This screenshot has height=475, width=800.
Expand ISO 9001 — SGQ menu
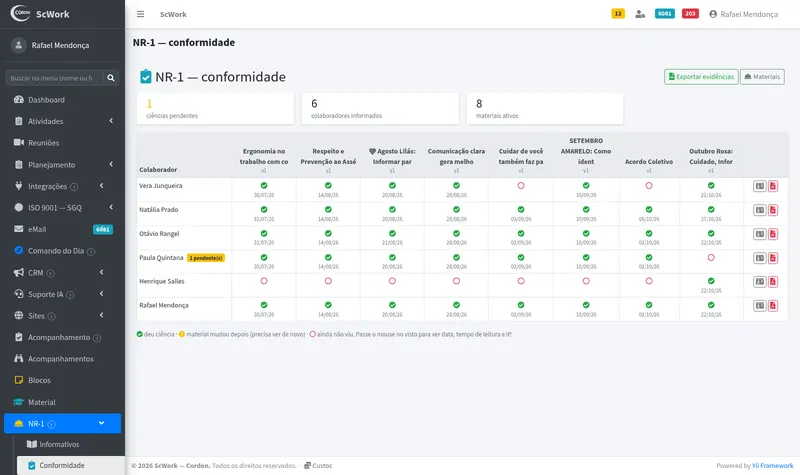coord(62,208)
